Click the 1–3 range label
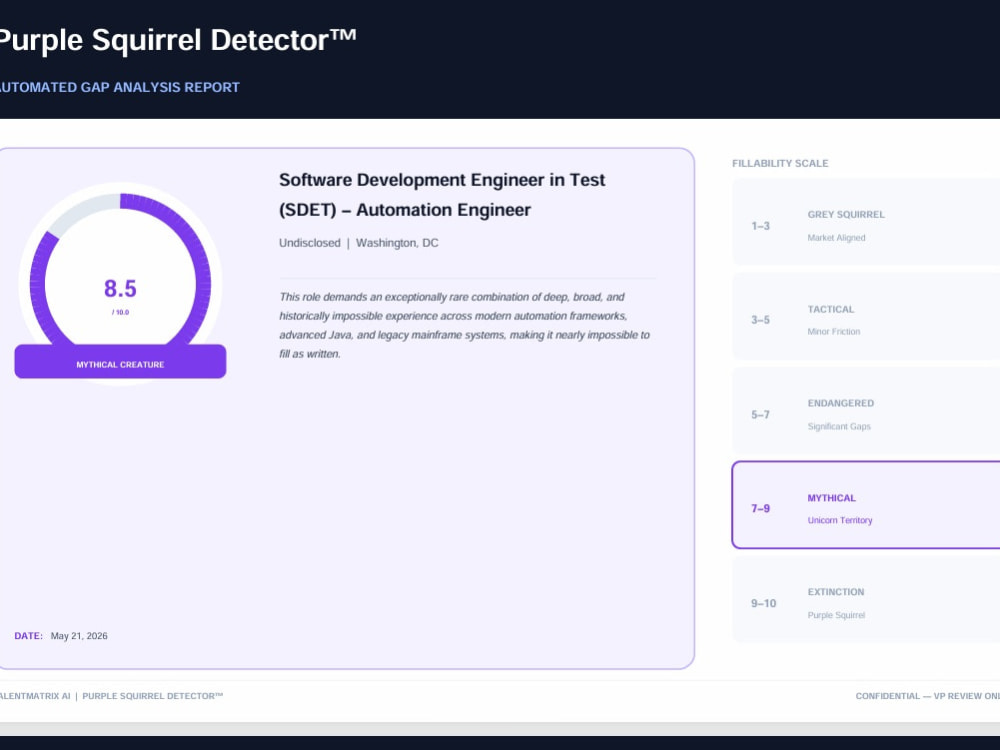 [x=760, y=226]
